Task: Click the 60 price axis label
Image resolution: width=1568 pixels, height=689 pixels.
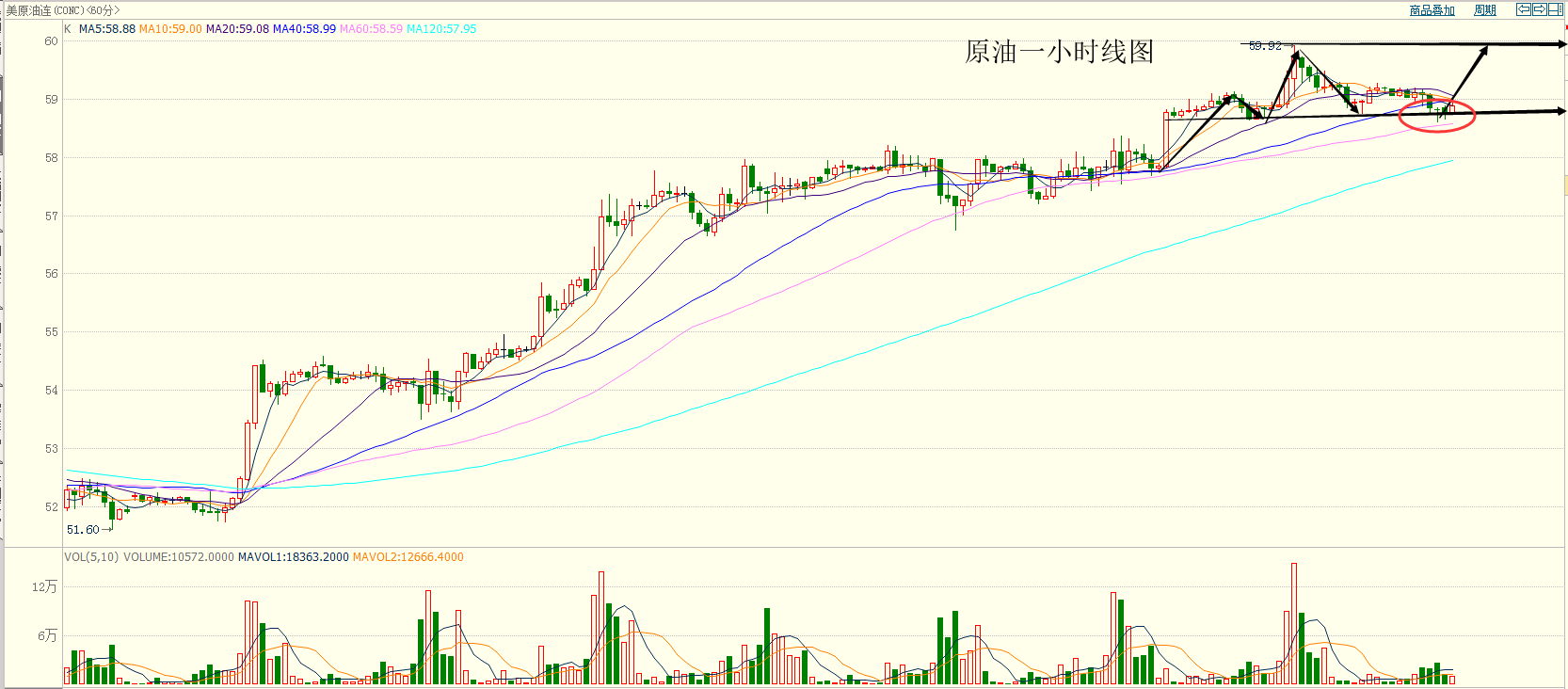Action: tap(51, 41)
